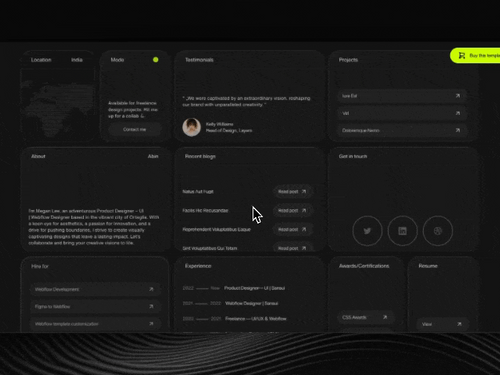The height and width of the screenshot is (375, 500).
Task: Toggle the green Mode switch dot
Action: coord(156,60)
